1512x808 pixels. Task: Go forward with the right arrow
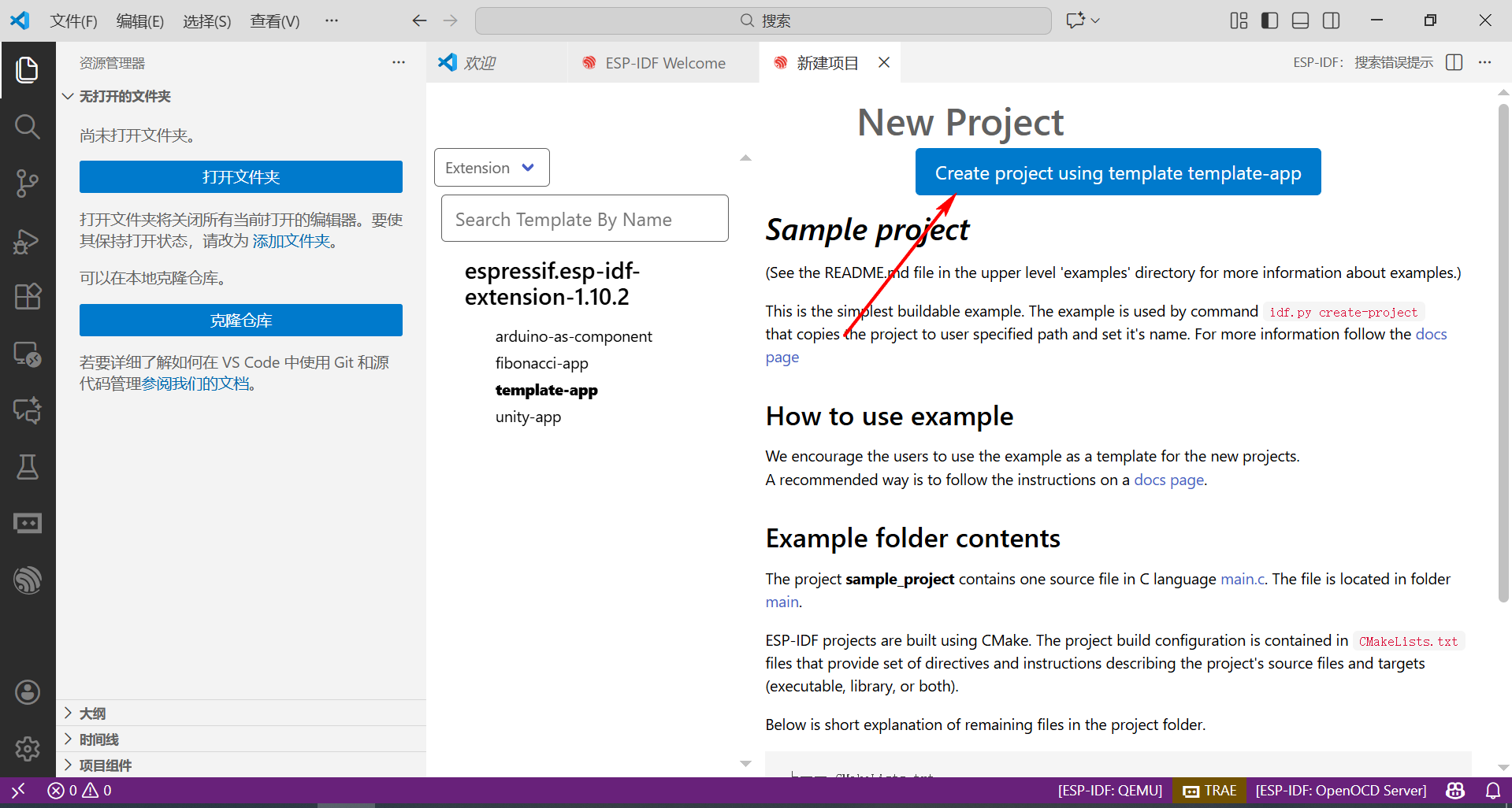click(451, 20)
